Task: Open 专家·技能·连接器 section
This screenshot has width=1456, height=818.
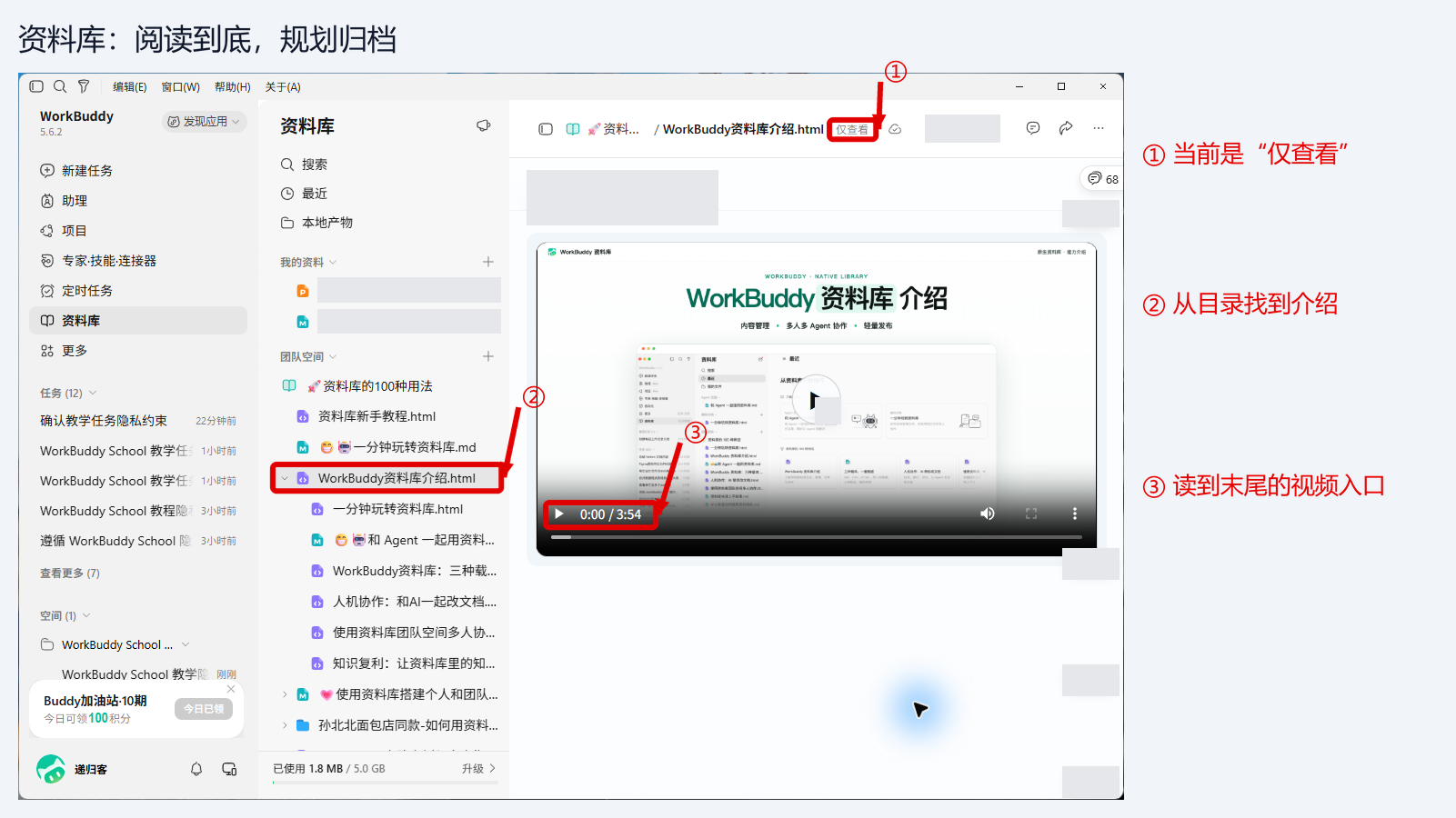Action: (x=138, y=260)
